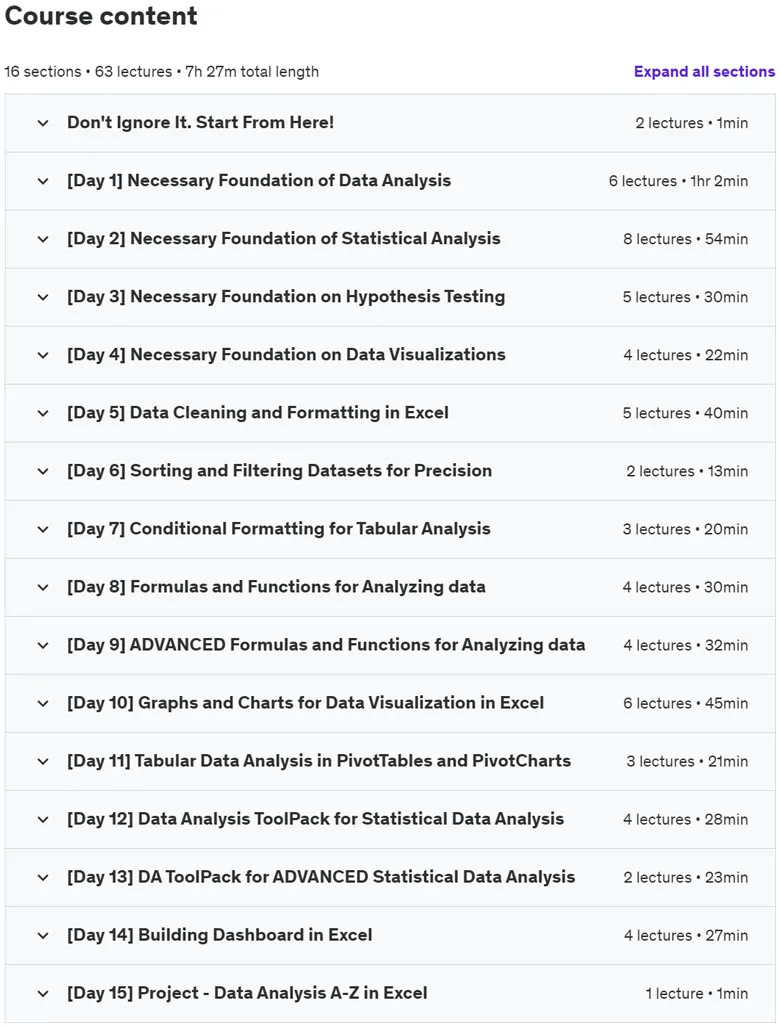The height and width of the screenshot is (1027, 780).
Task: Open chevron next to Day 2 Statistical Analysis
Action: (x=43, y=239)
